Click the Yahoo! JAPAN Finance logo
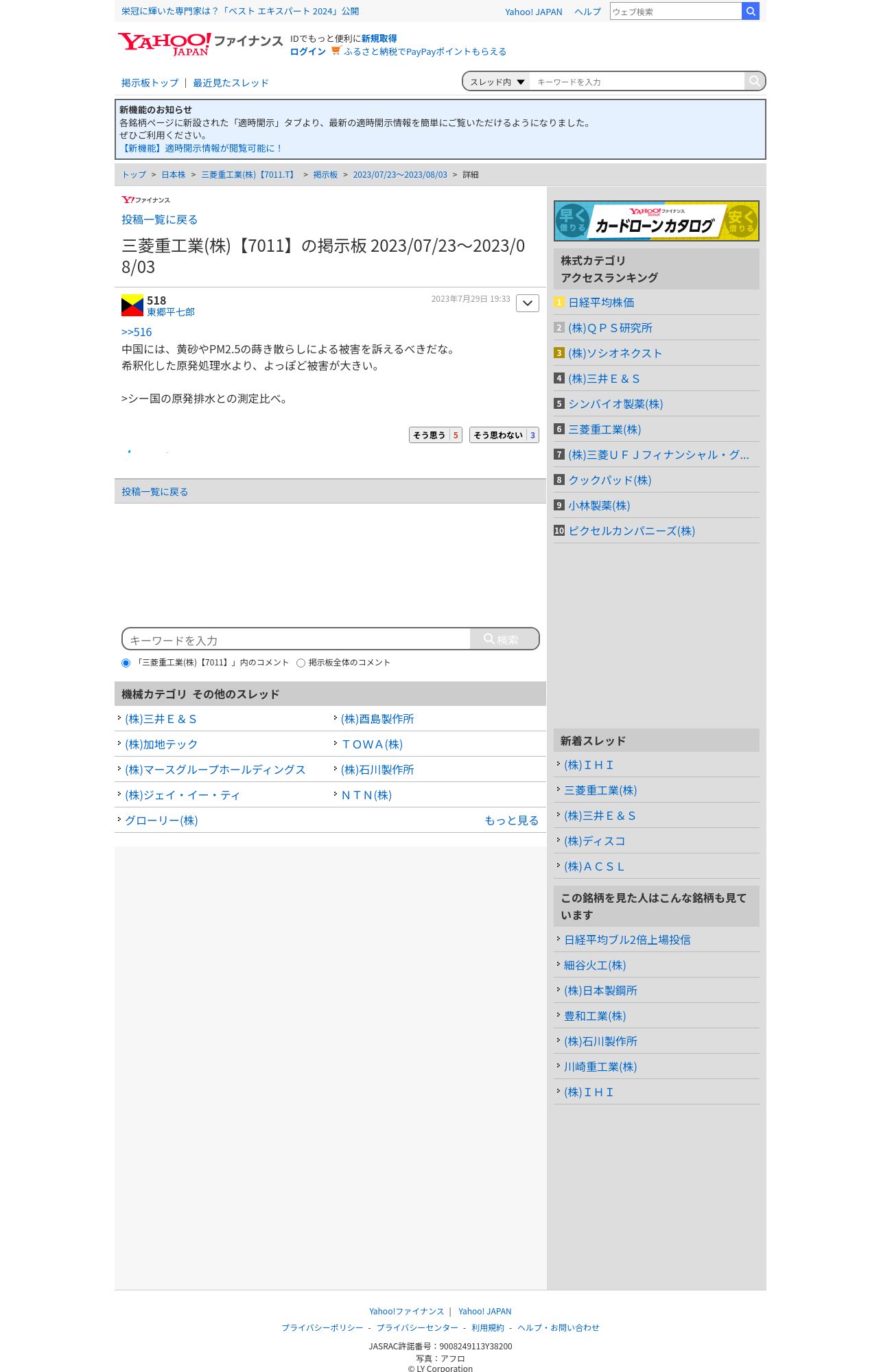This screenshot has height=1372, width=881. coord(200,44)
